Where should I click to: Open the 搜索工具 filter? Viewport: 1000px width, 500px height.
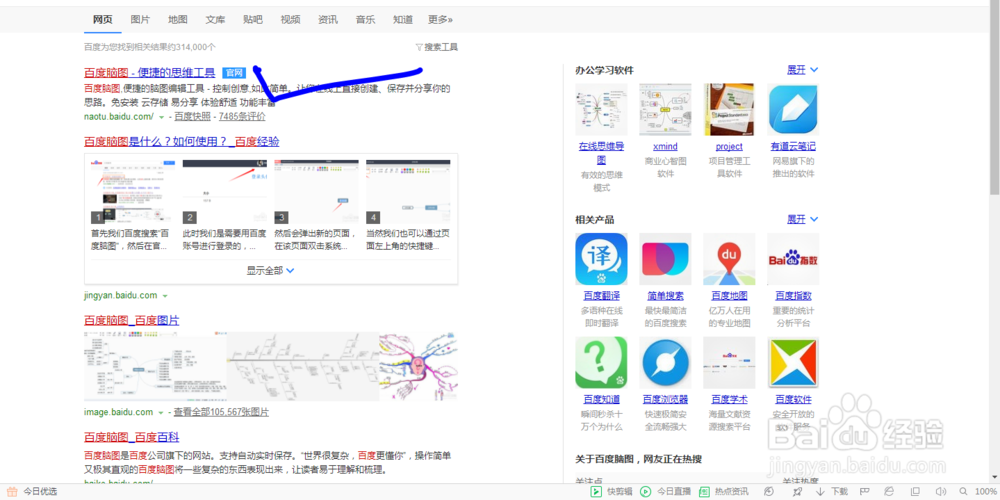point(436,47)
